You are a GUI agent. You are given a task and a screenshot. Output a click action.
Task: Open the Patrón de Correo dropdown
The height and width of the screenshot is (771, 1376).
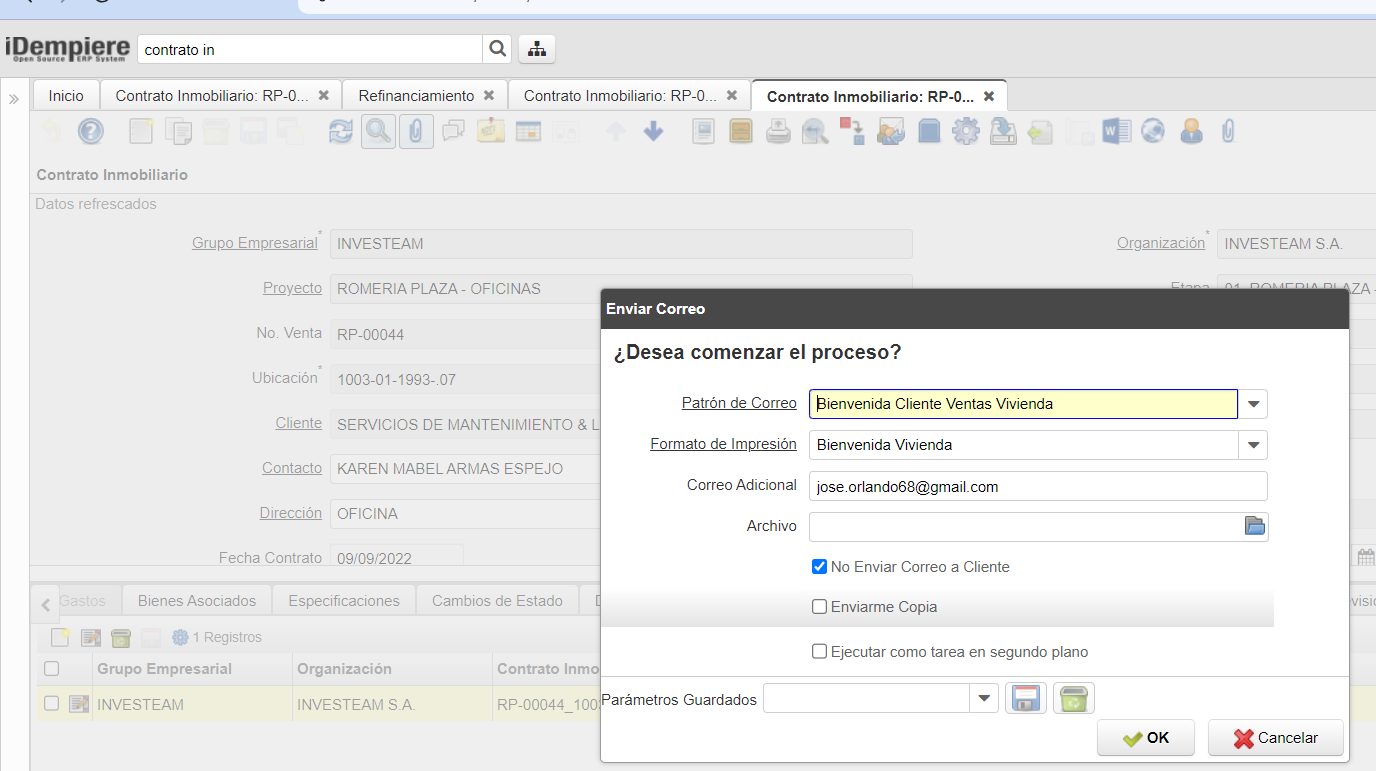pyautogui.click(x=1253, y=404)
